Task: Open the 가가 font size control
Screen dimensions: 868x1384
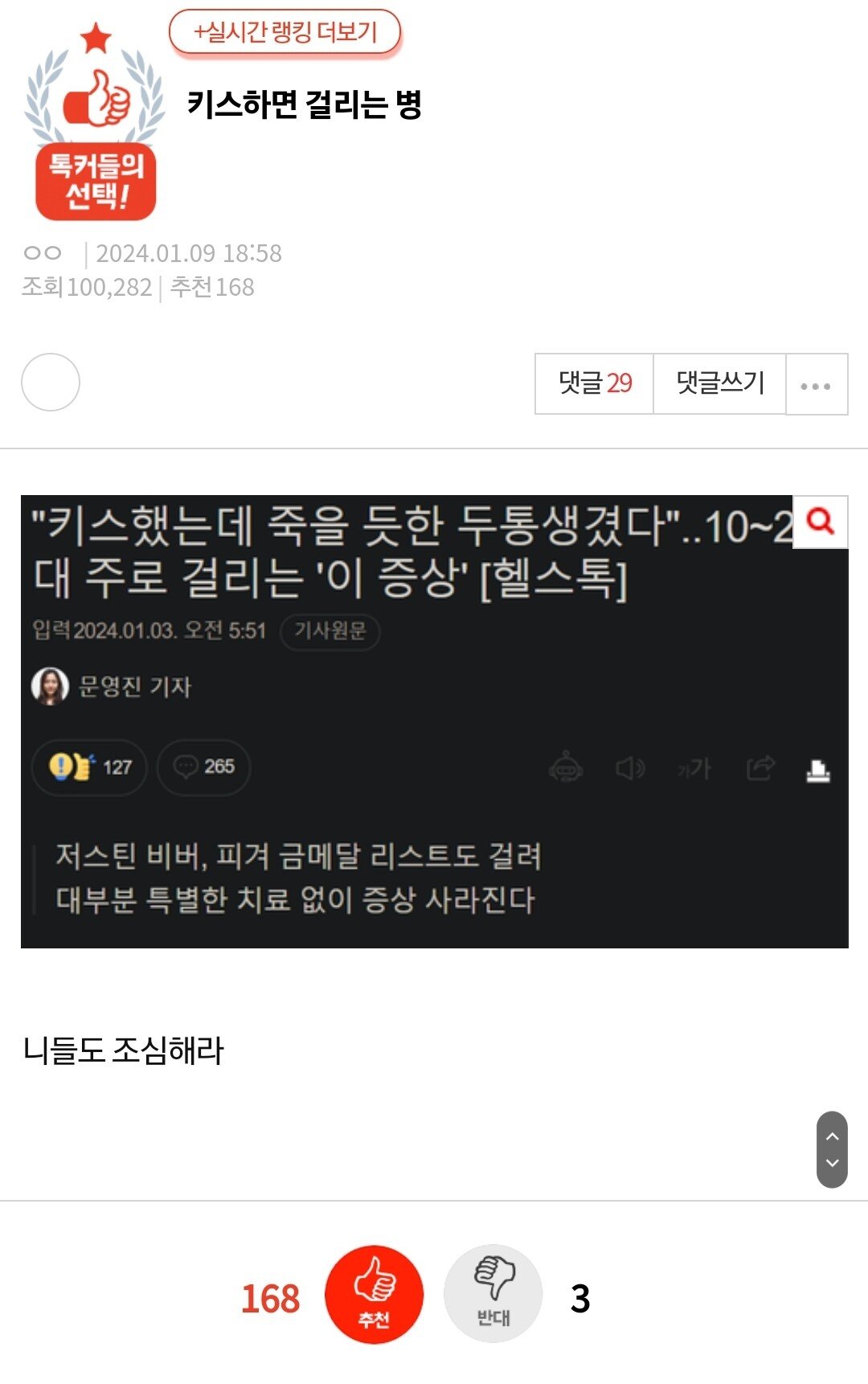Action: 694,769
